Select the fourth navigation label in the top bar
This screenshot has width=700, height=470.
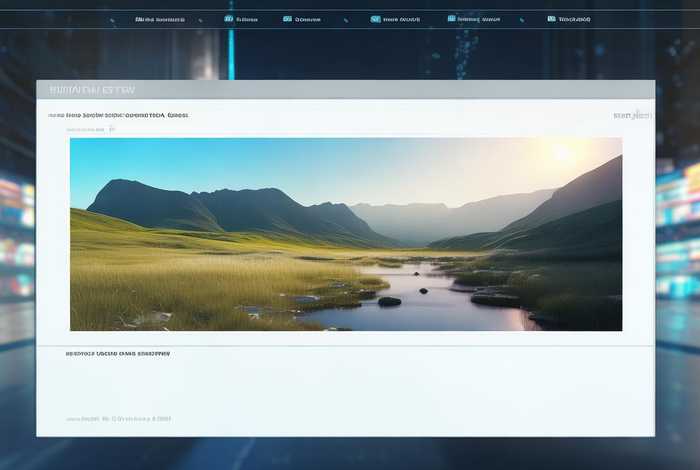401,20
